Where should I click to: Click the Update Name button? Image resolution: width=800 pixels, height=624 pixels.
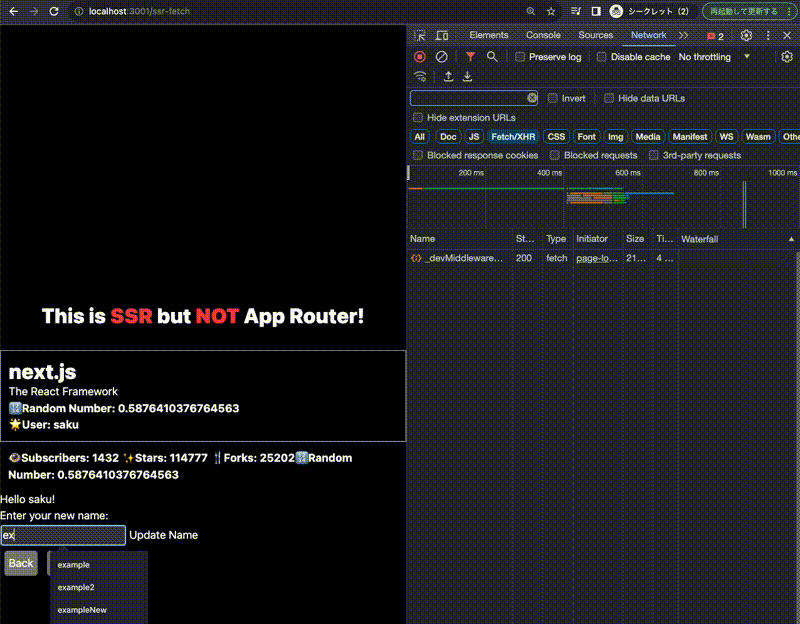click(x=163, y=535)
